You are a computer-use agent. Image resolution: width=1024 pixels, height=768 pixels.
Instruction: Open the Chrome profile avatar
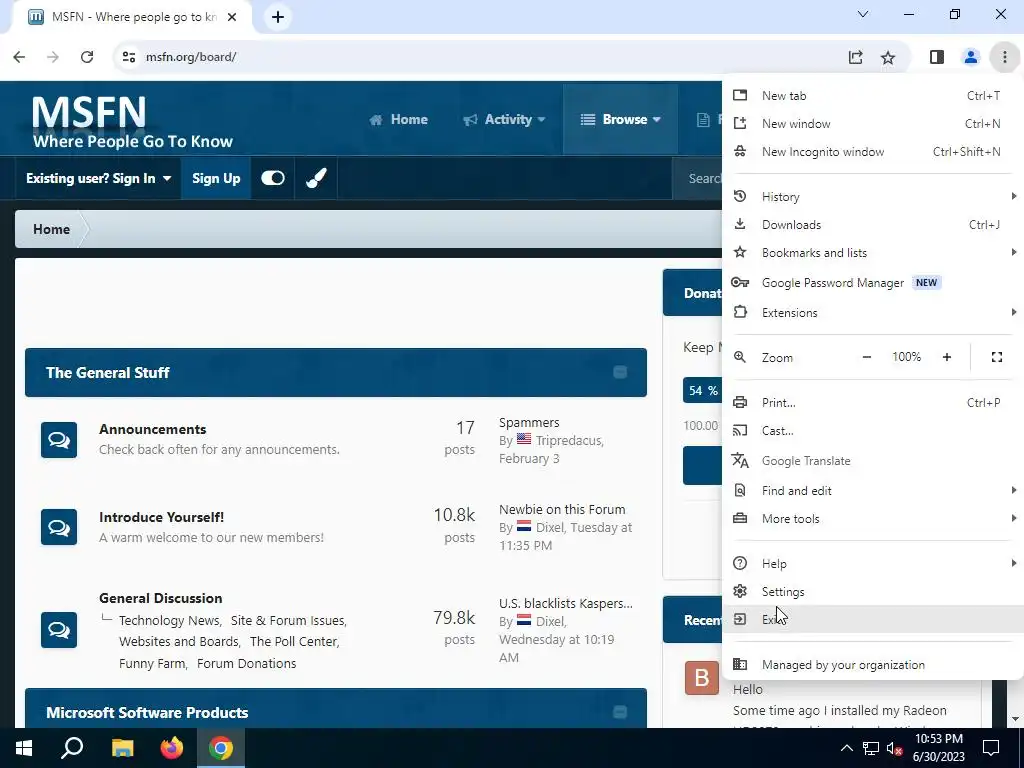coord(971,57)
